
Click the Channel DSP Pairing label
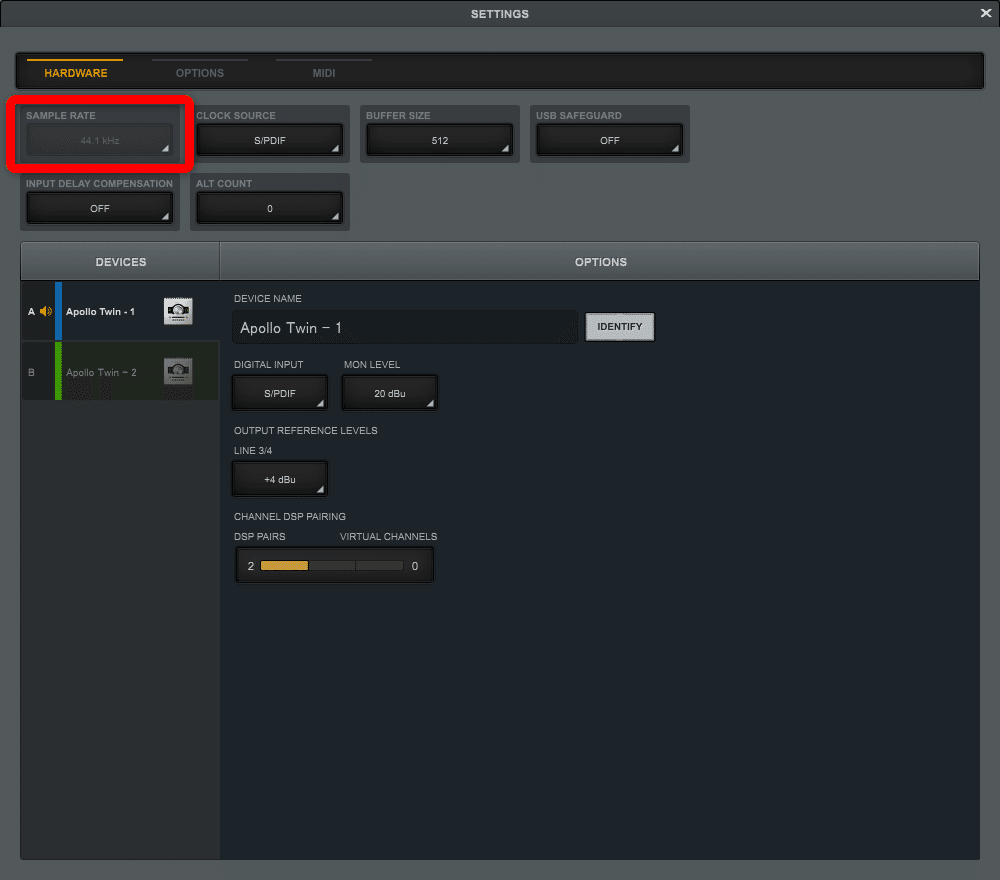(290, 517)
